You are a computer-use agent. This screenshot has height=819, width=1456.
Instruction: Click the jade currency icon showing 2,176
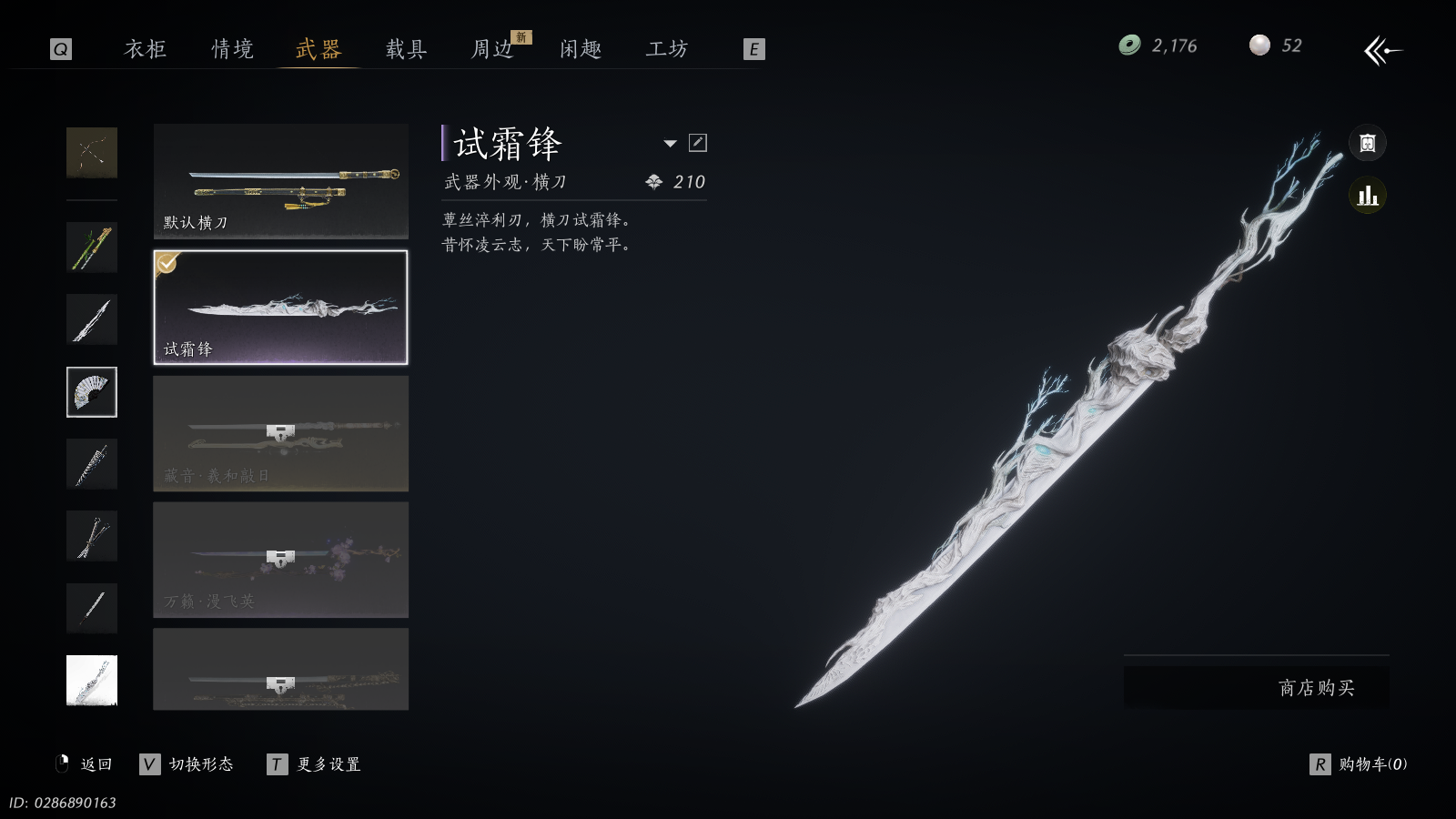(1129, 45)
